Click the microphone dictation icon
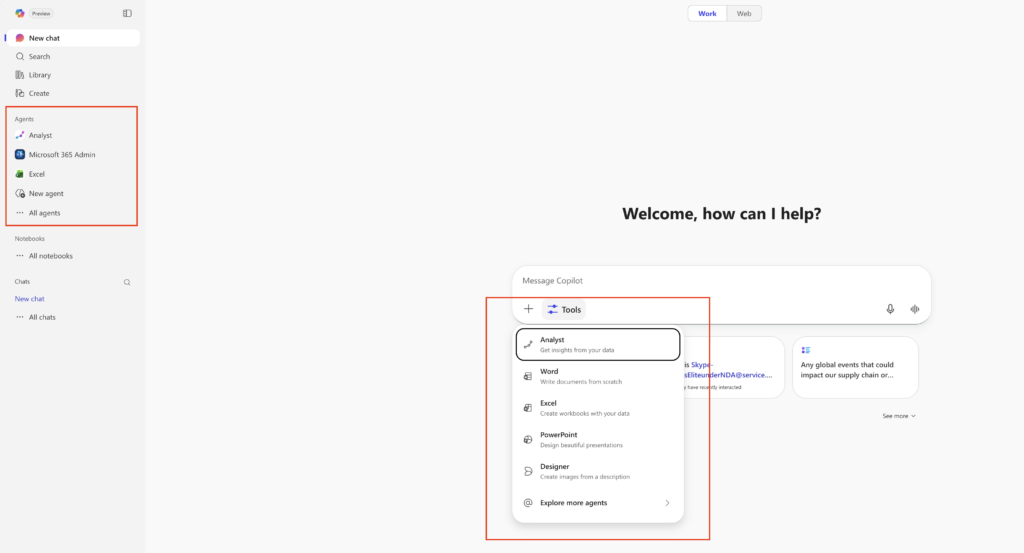The image size is (1024, 553). [890, 309]
